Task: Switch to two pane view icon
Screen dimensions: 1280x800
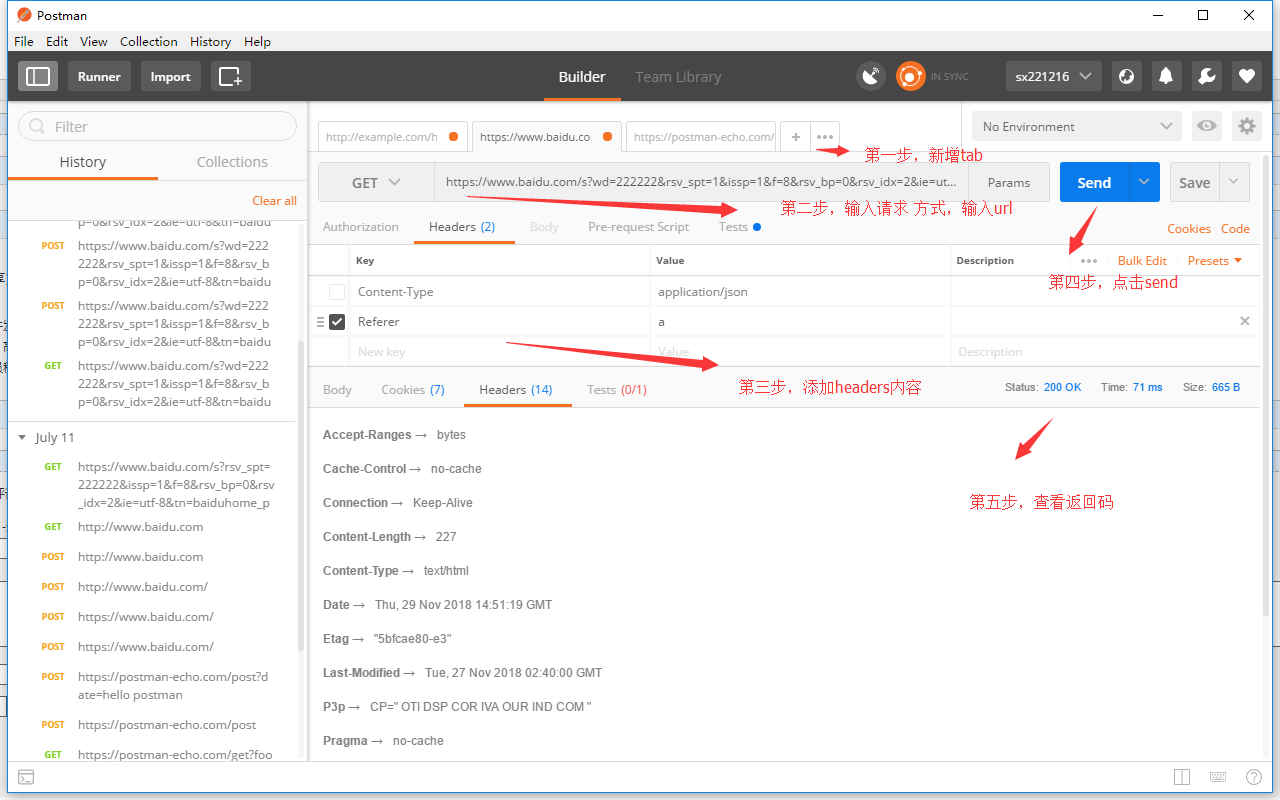Action: [1182, 777]
